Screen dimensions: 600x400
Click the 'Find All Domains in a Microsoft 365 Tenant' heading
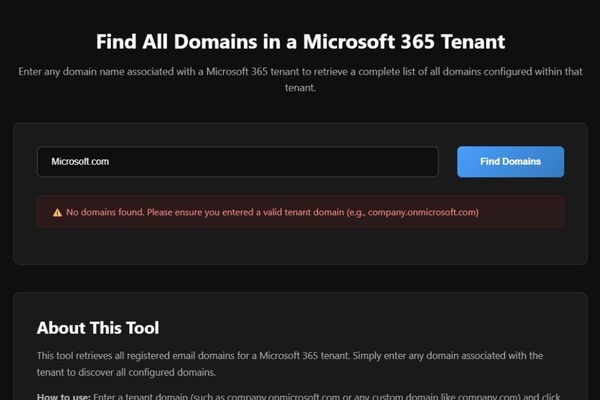[x=300, y=41]
